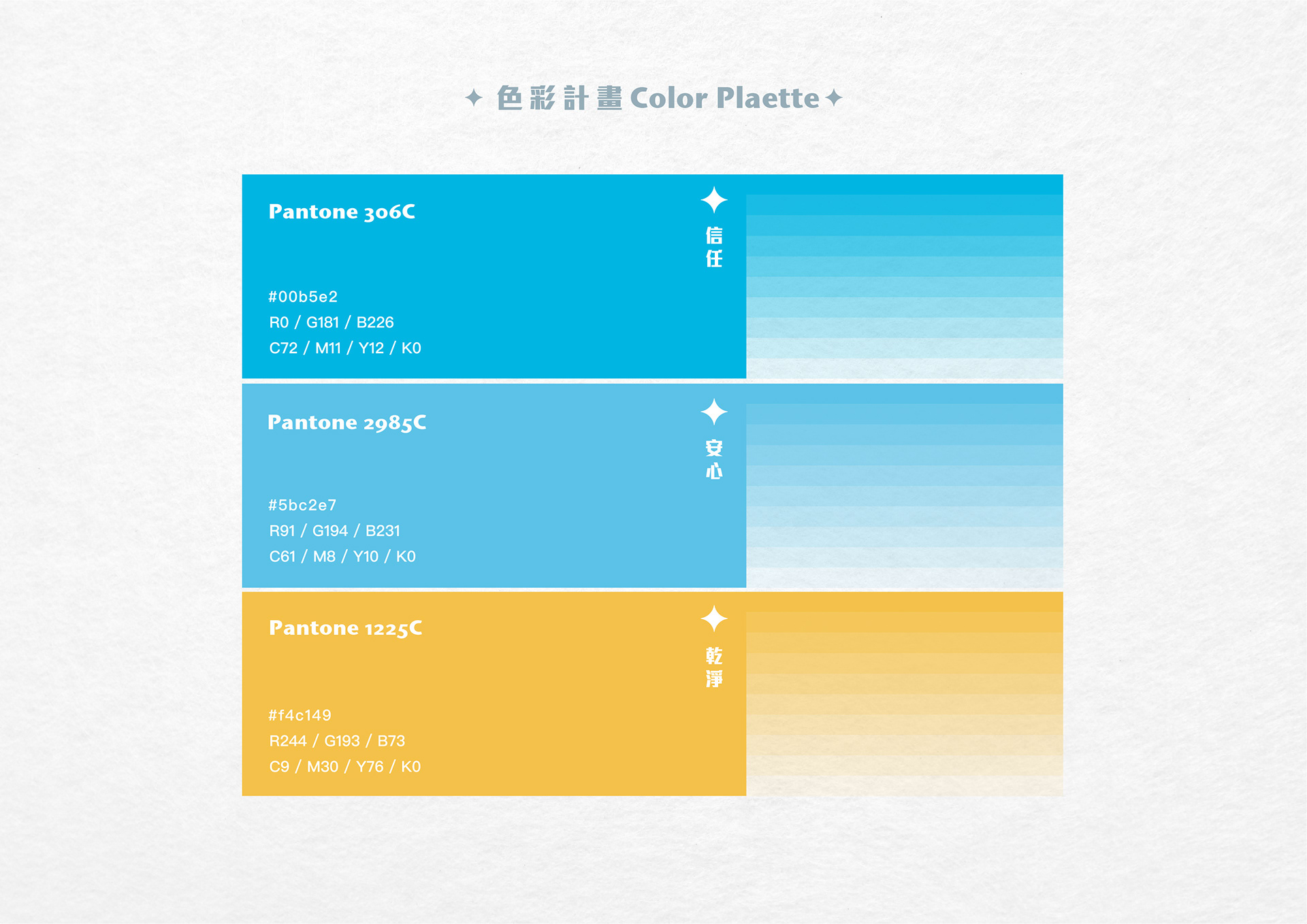Click the #f4c149 hex code

(x=300, y=715)
